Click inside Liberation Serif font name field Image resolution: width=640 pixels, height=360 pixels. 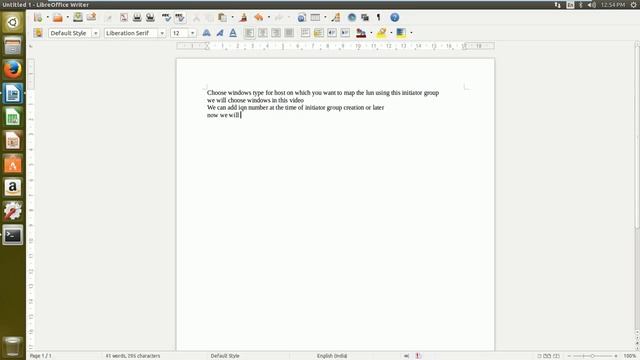click(x=131, y=33)
